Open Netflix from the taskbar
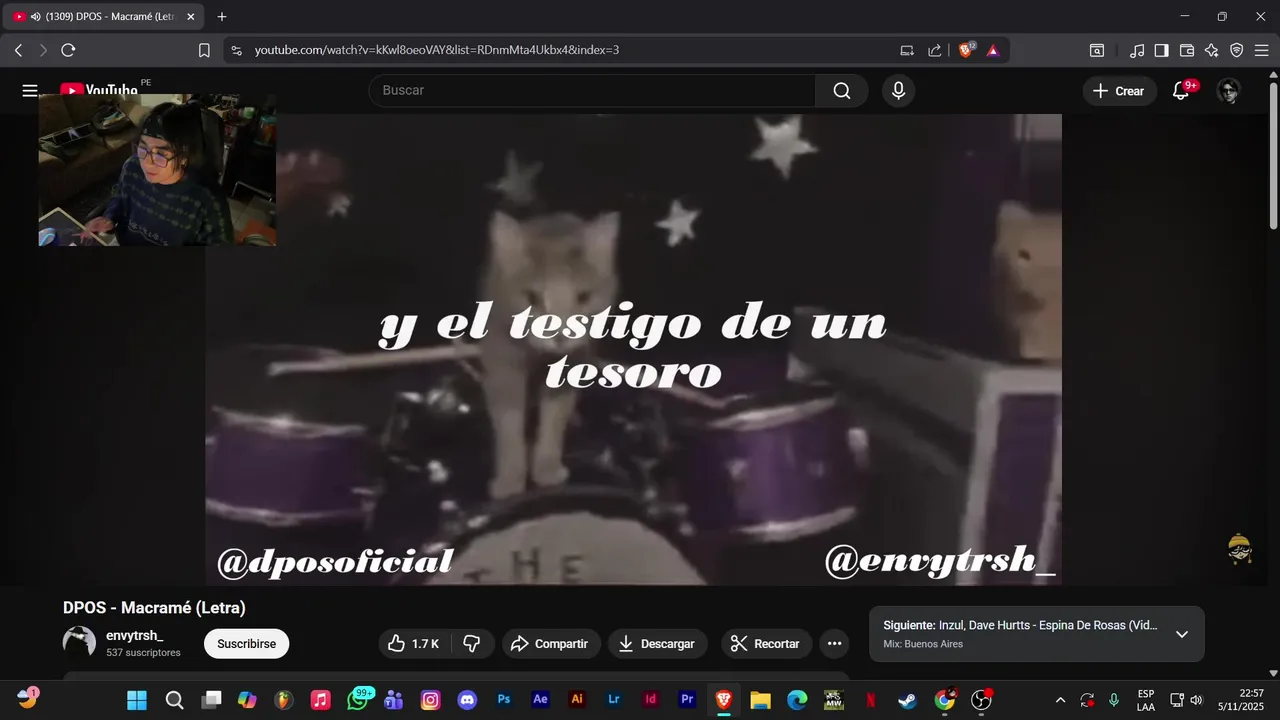The height and width of the screenshot is (720, 1280). click(870, 700)
